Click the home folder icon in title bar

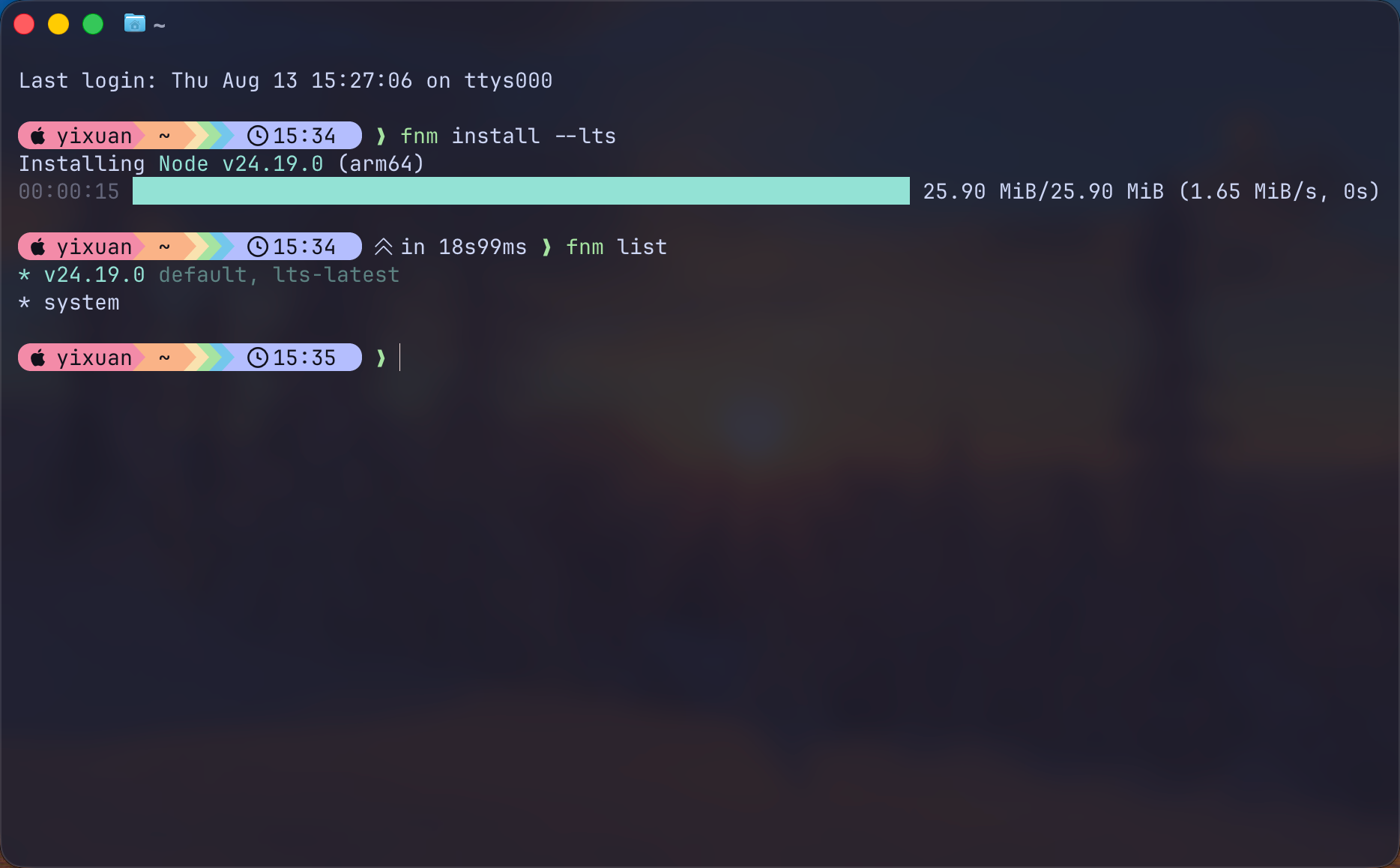click(135, 23)
